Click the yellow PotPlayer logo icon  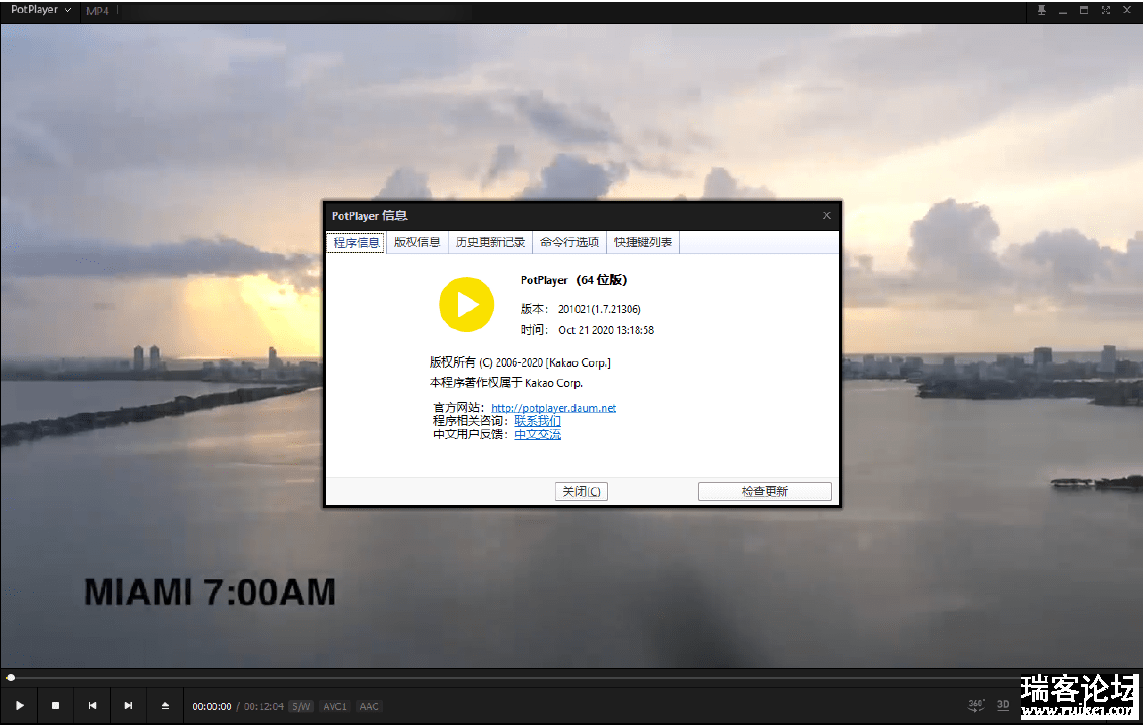coord(467,304)
